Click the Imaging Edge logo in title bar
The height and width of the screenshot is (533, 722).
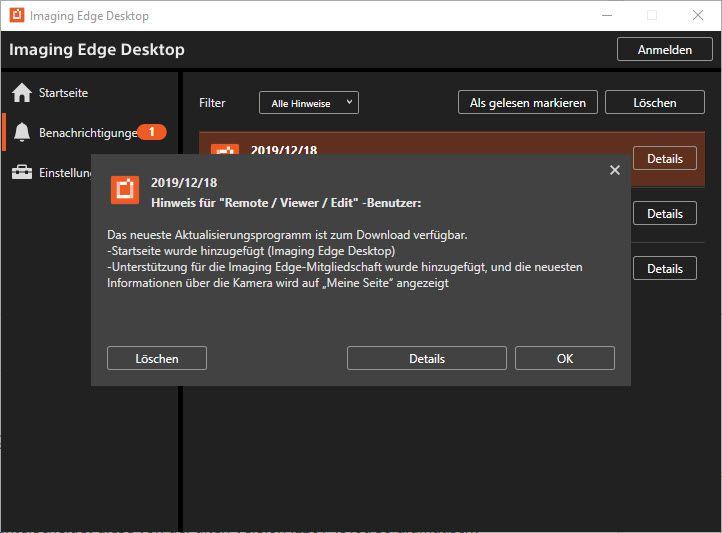click(x=17, y=15)
